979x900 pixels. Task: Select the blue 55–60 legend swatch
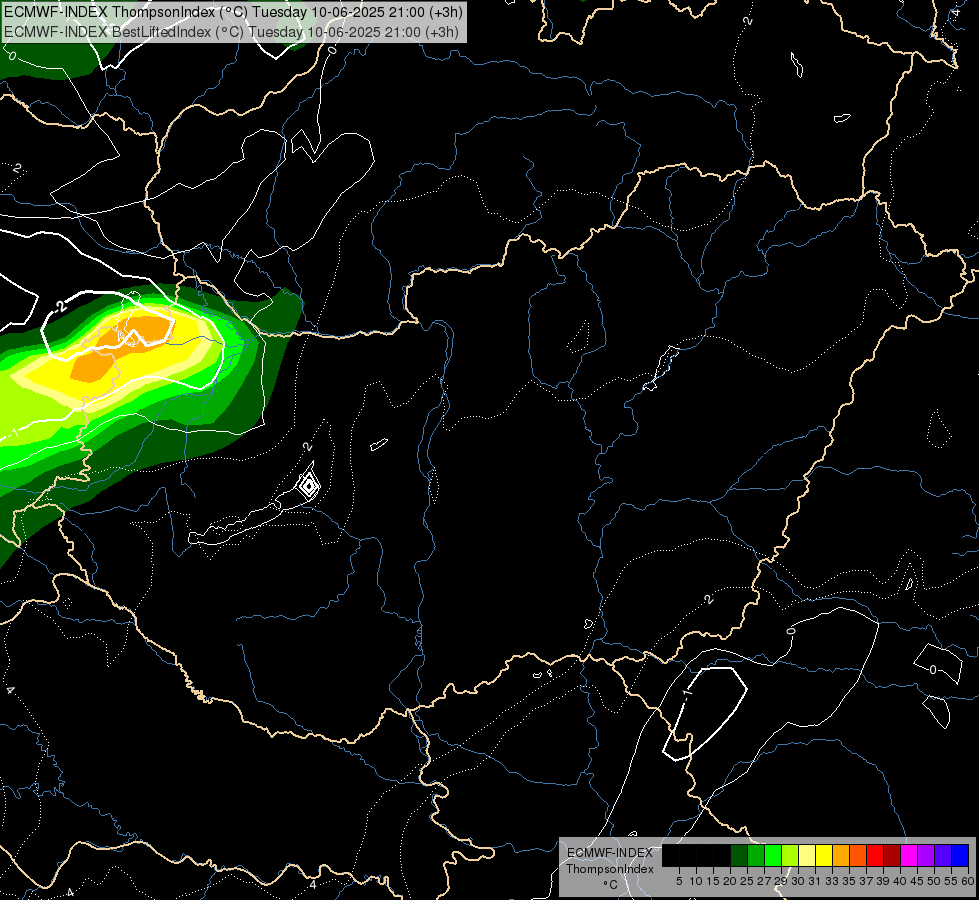[x=960, y=855]
